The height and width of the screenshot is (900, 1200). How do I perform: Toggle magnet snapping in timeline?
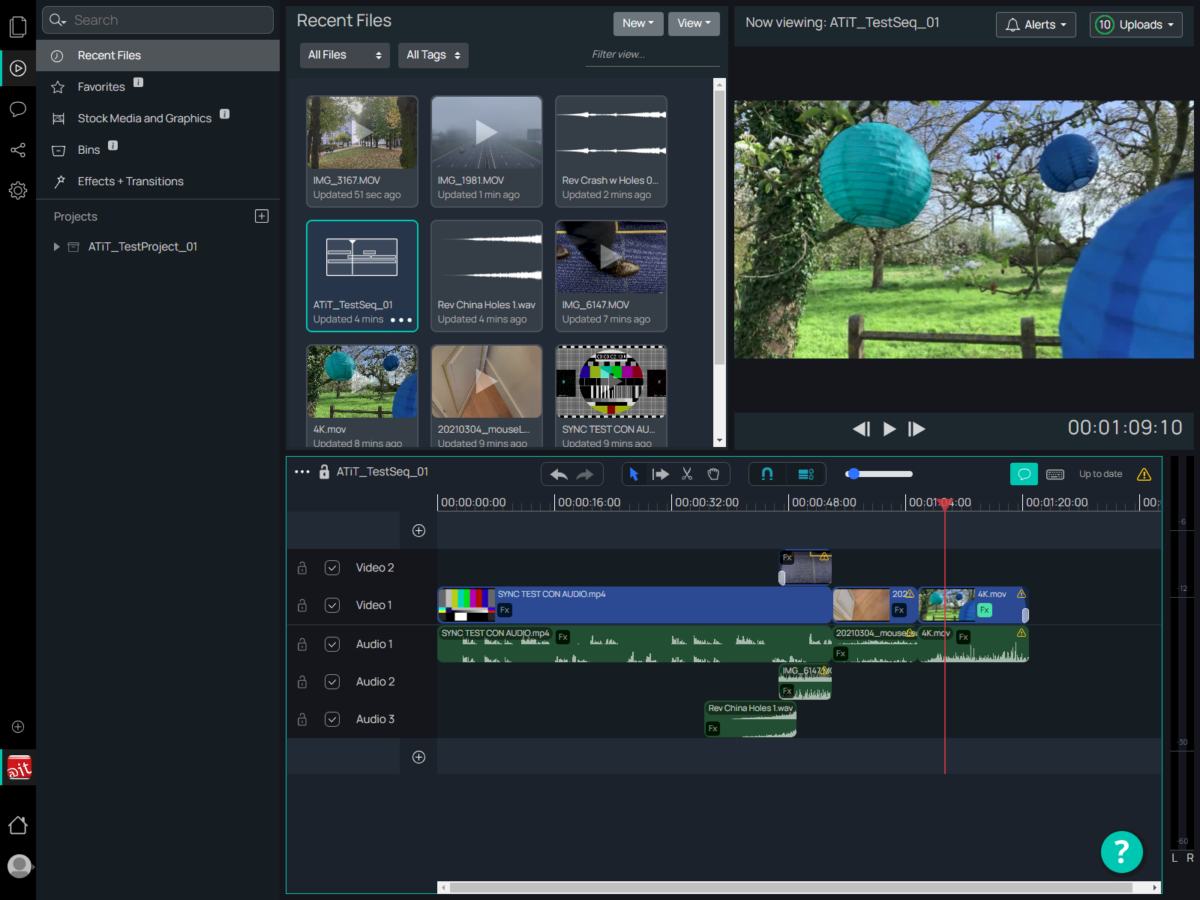click(x=767, y=474)
